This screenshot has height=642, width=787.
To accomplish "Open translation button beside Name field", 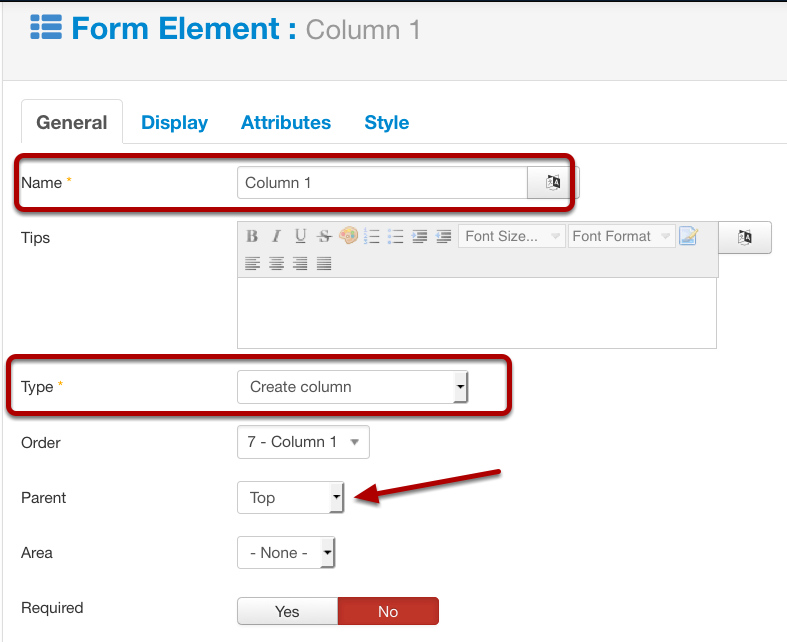I will click(x=553, y=182).
